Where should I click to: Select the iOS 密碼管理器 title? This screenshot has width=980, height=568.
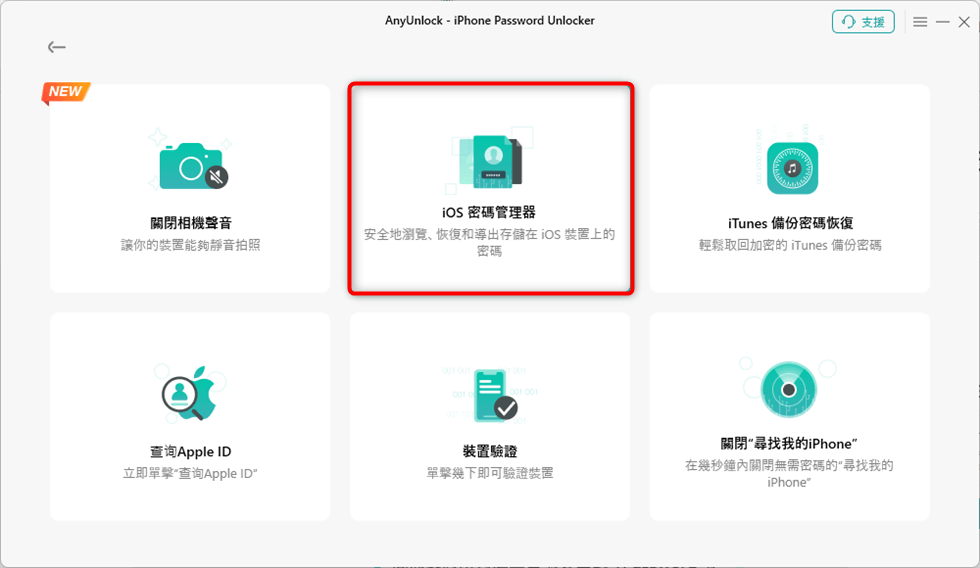click(x=489, y=212)
